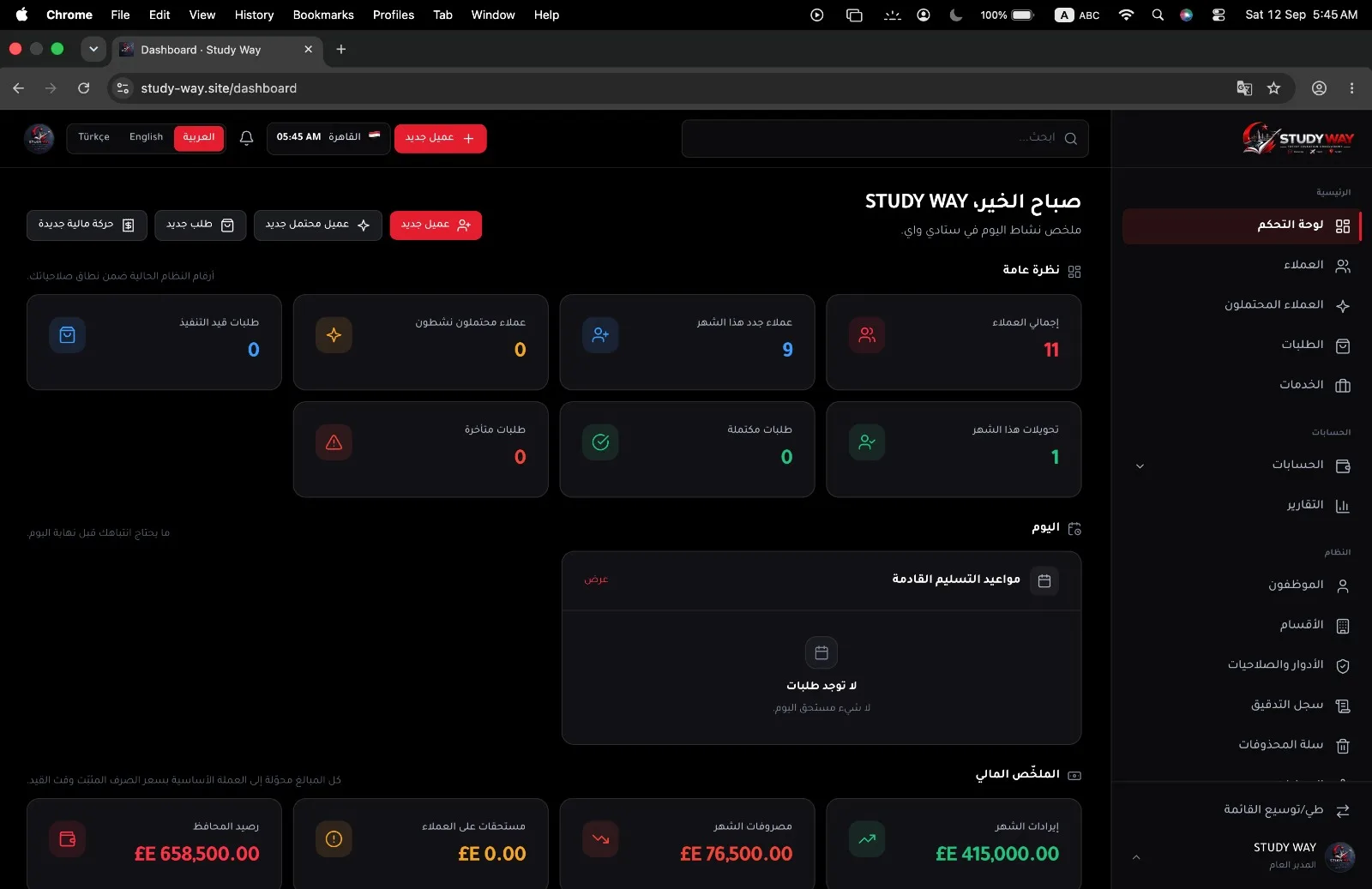Open the notifications bell icon
The height and width of the screenshot is (889, 1372).
(x=246, y=138)
